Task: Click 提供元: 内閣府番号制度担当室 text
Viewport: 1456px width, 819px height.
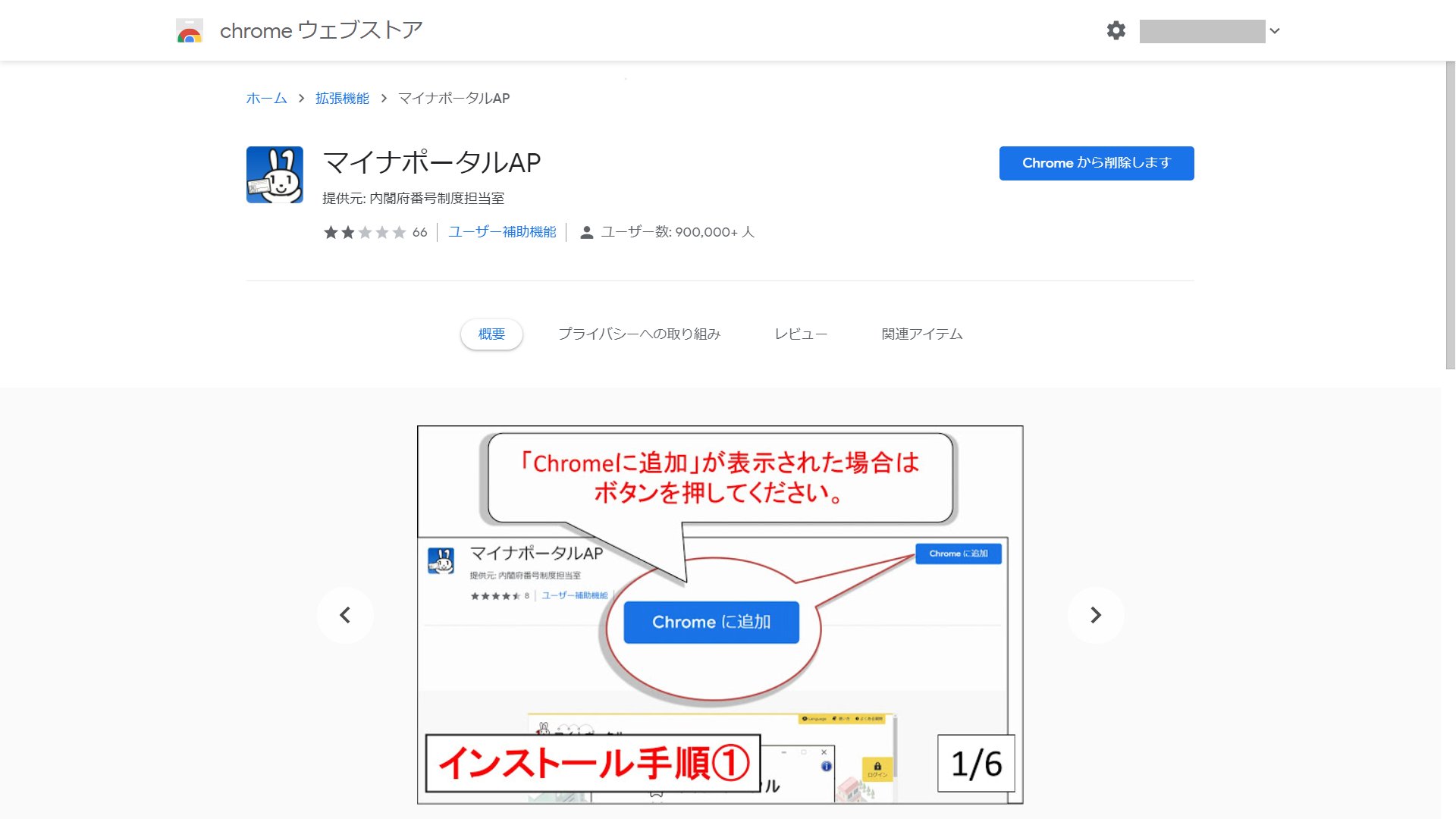Action: tap(413, 199)
